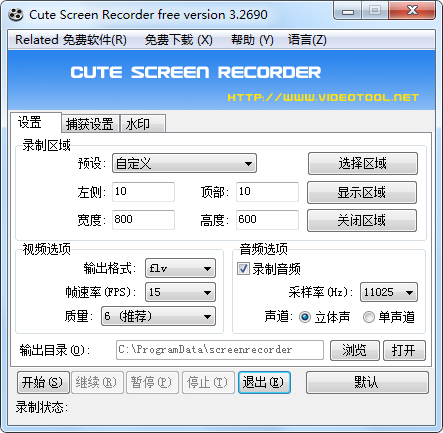Click the 打开 open folder button
This screenshot has width=443, height=433.
coord(404,350)
